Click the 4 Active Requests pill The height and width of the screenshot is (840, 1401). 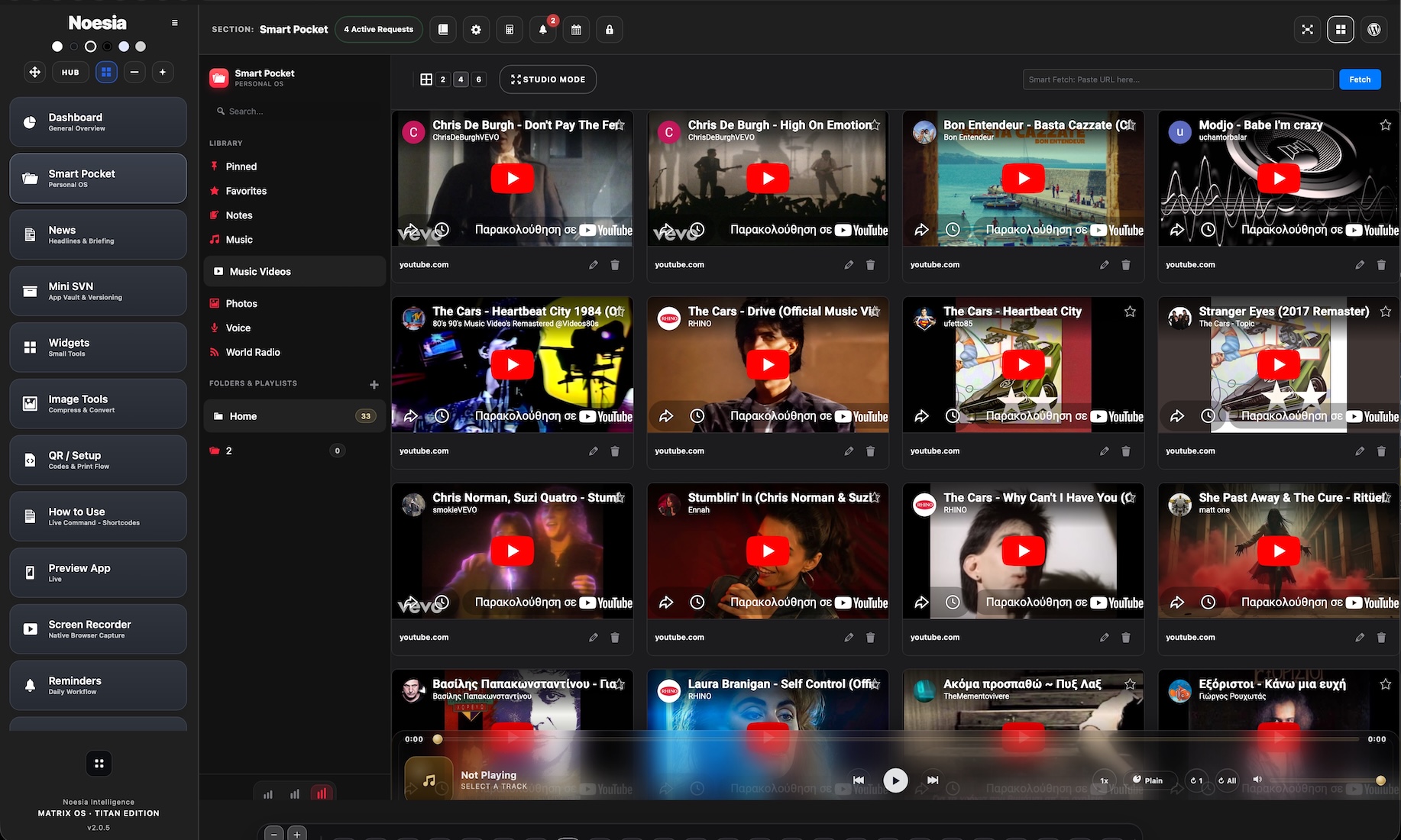[x=379, y=30]
